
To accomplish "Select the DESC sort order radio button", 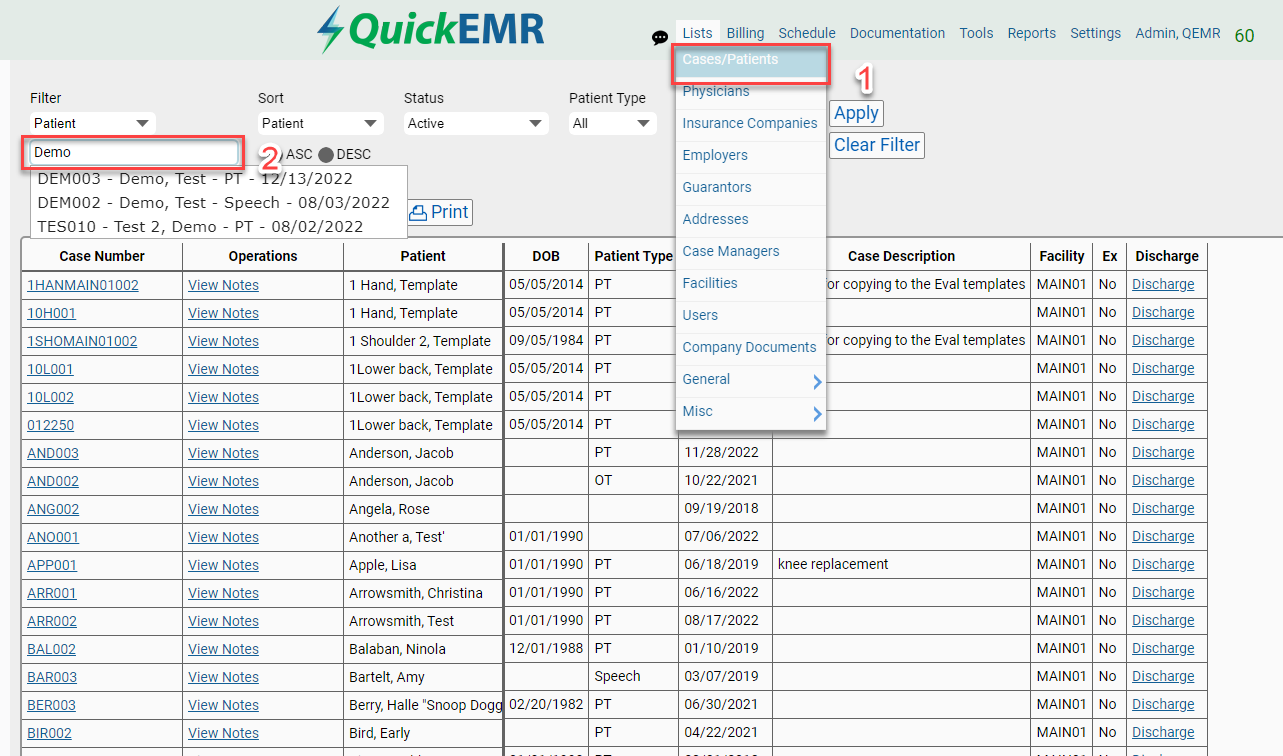I will 326,154.
